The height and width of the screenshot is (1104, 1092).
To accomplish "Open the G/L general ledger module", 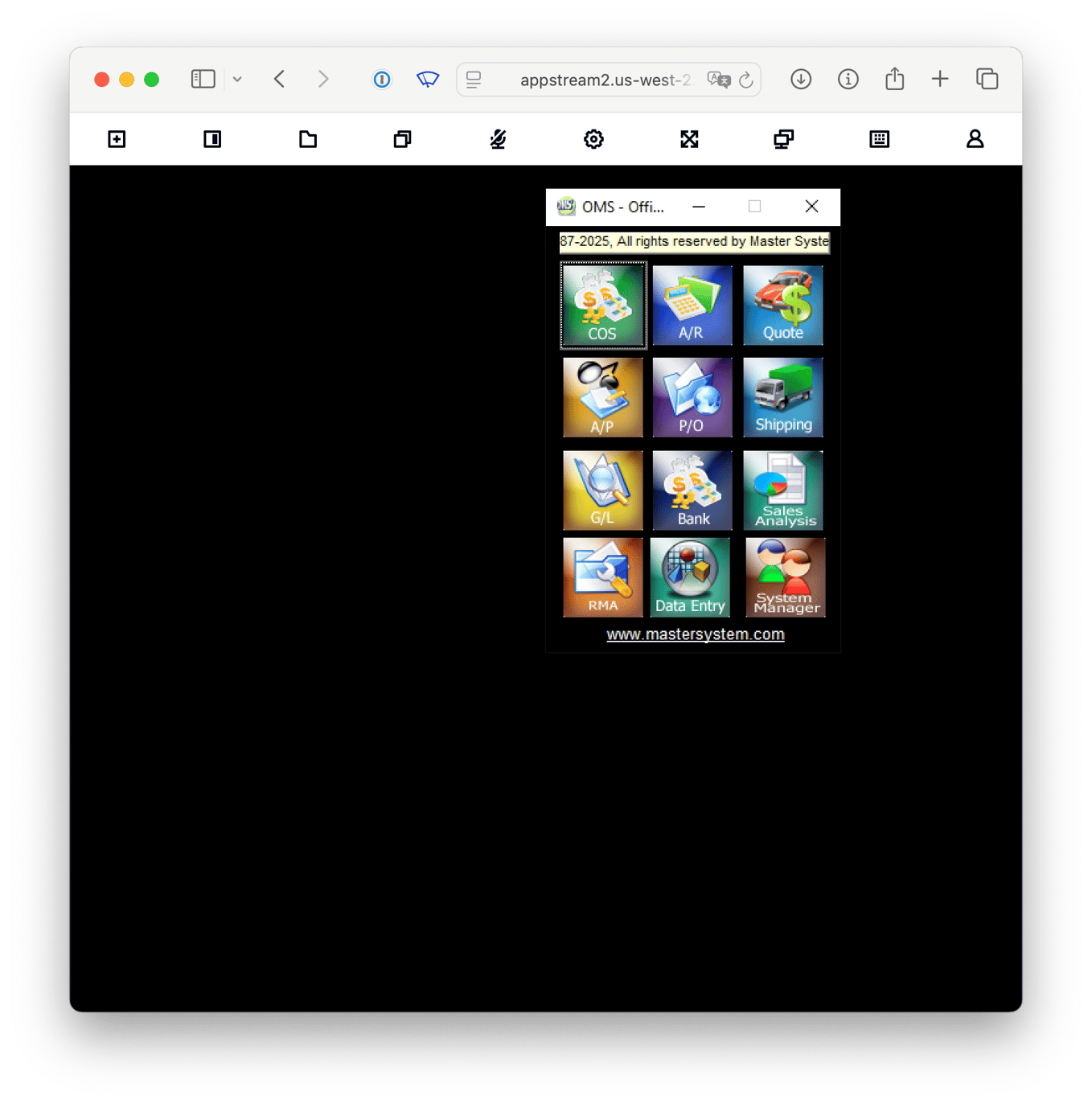I will [602, 490].
